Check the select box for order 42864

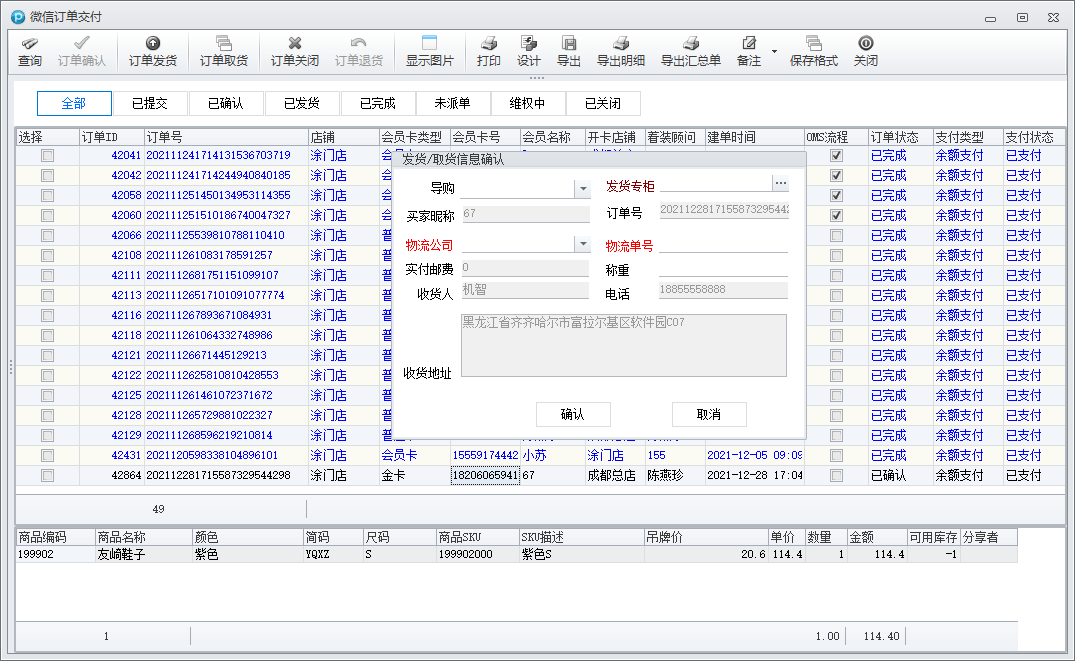[x=47, y=476]
